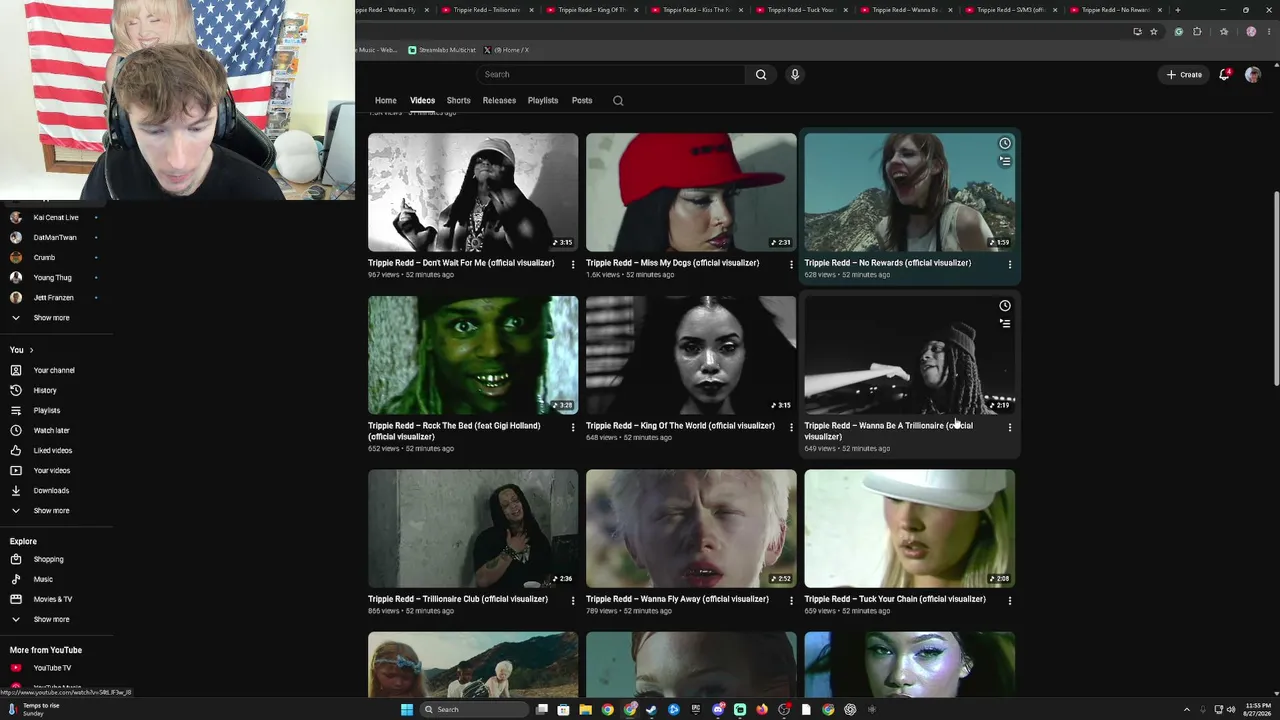Open options menu for Rock The Bed
Image resolution: width=1280 pixels, height=720 pixels.
(x=573, y=427)
